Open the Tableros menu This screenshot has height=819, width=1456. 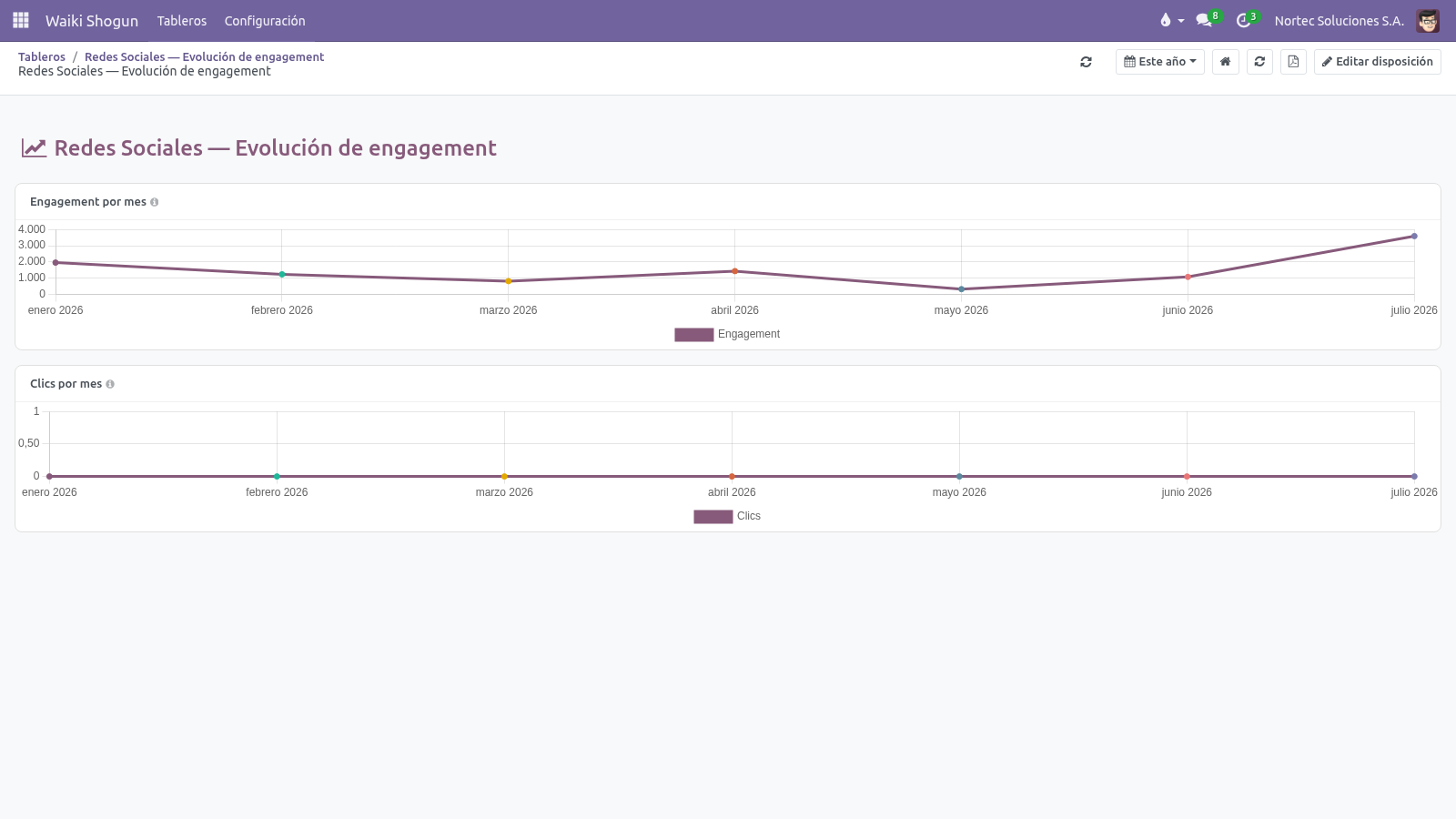[182, 20]
